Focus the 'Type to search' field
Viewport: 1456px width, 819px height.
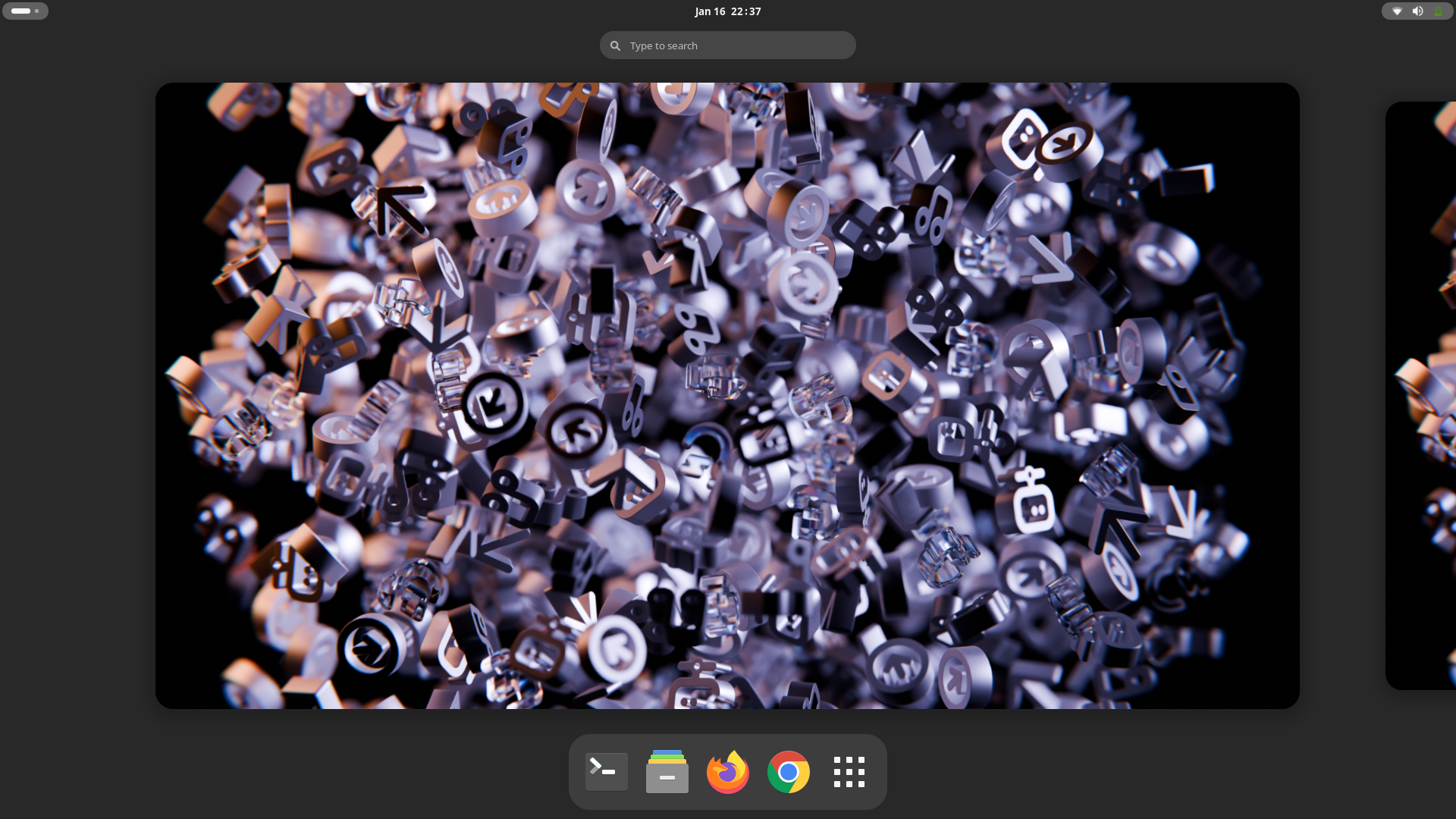tap(728, 45)
